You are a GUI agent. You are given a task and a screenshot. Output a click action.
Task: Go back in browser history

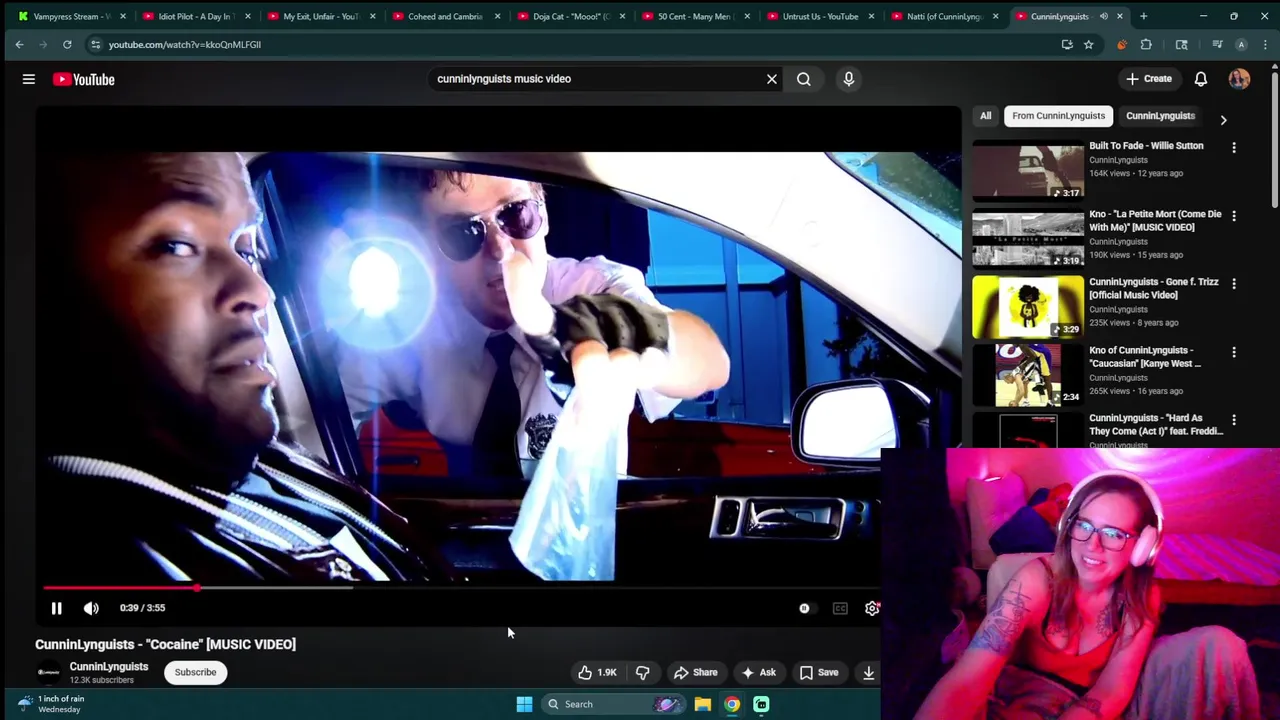pyautogui.click(x=19, y=44)
